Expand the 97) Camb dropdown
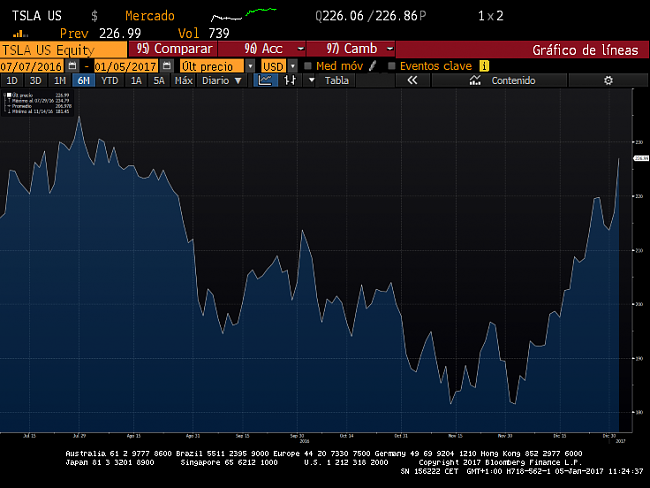 click(x=389, y=49)
